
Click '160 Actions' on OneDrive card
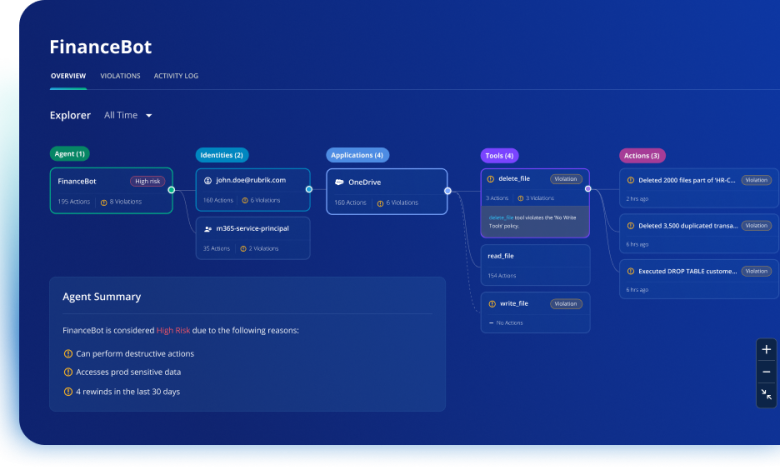tap(350, 203)
